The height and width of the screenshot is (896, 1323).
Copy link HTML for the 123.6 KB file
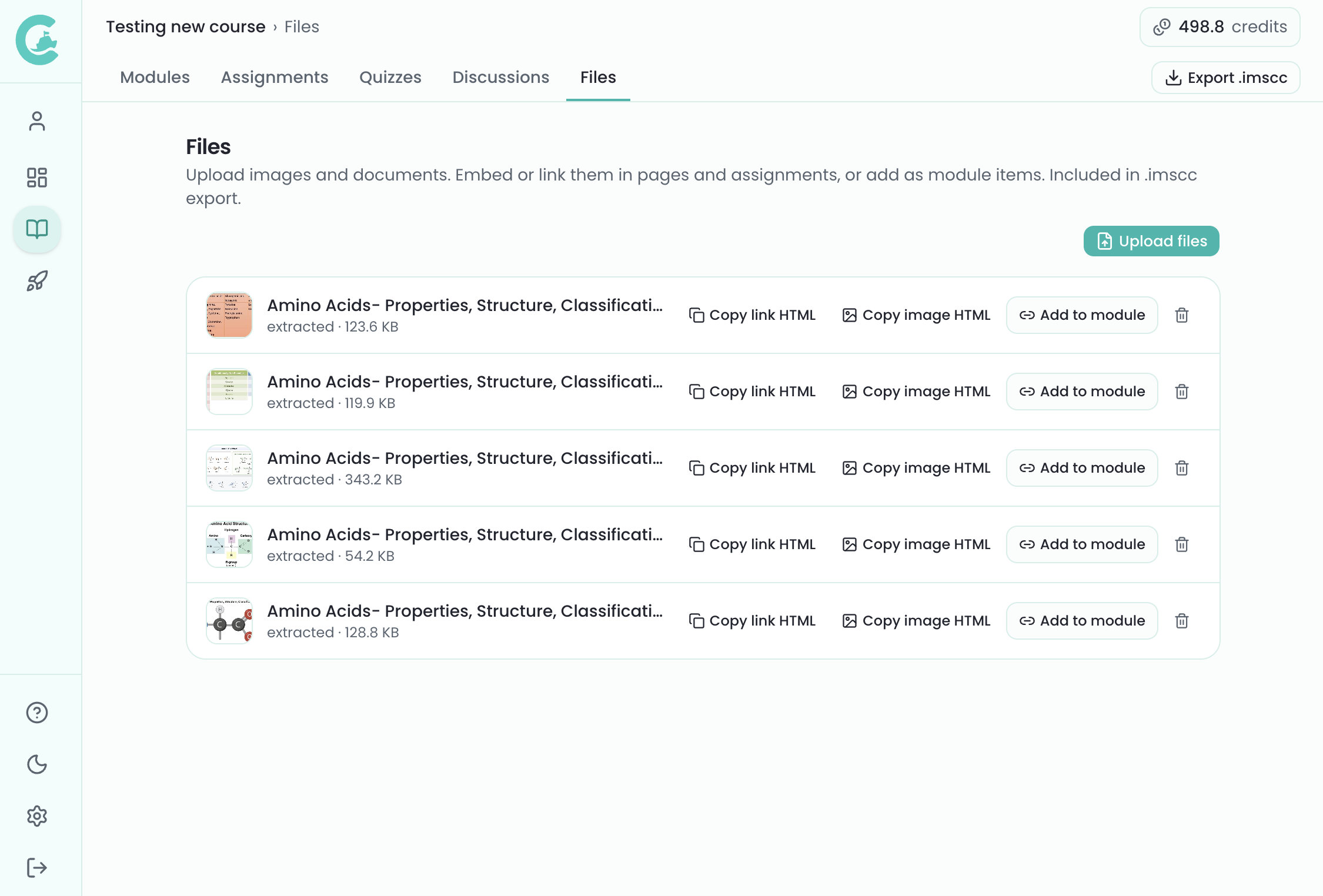click(752, 315)
